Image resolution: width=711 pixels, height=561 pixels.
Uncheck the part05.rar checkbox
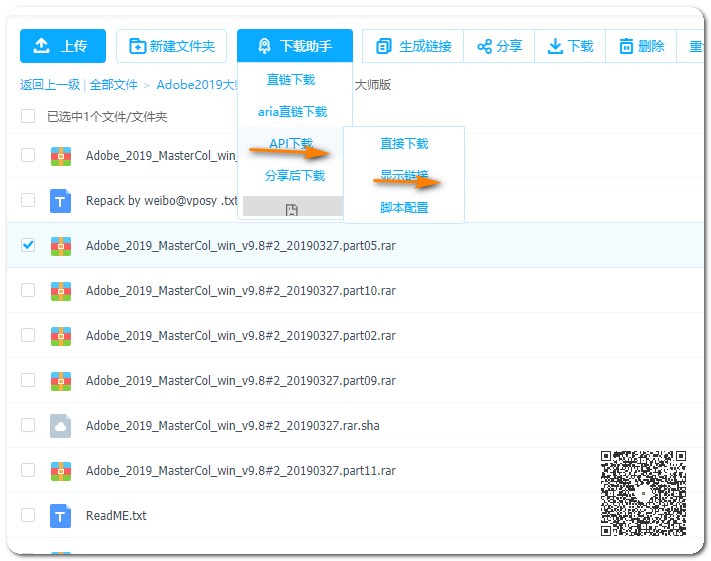[x=28, y=245]
